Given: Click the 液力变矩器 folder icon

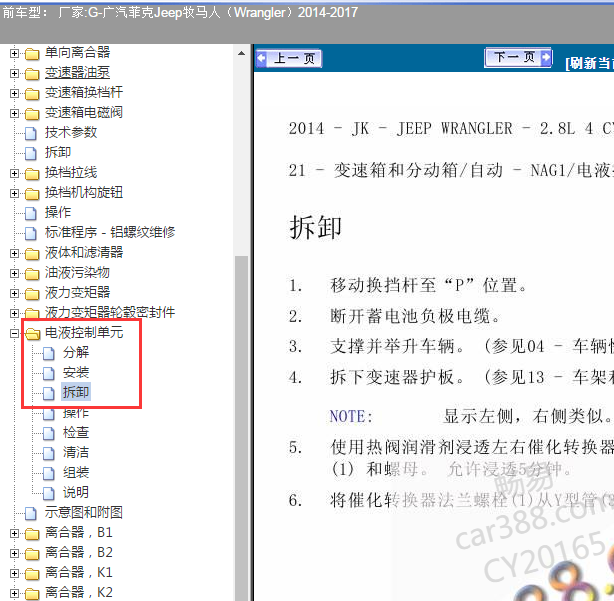Looking at the screenshot, I should pos(32,294).
